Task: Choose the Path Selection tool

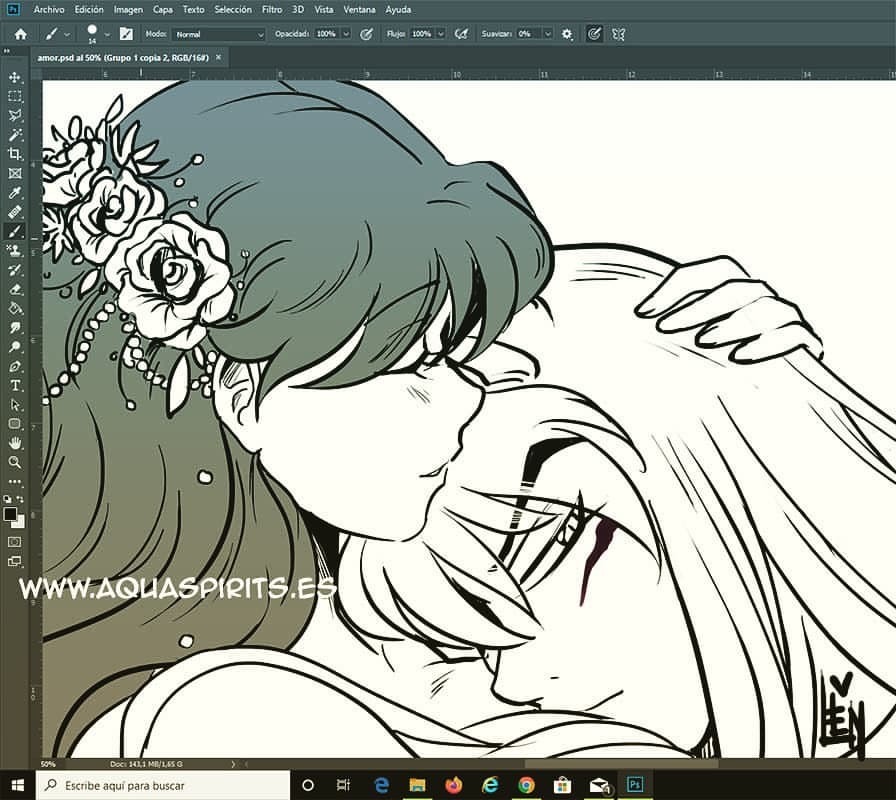Action: click(15, 405)
